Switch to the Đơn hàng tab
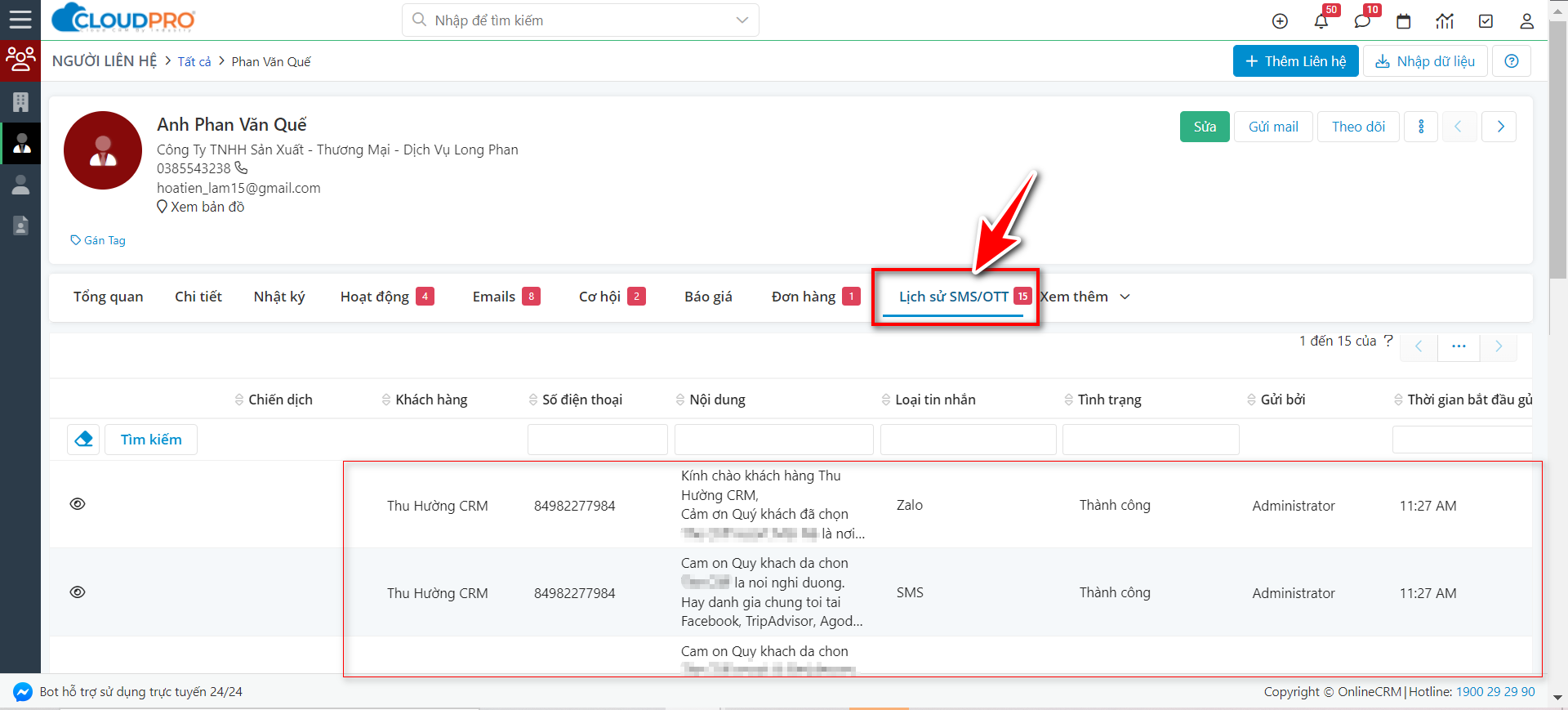This screenshot has width=1568, height=710. point(816,297)
